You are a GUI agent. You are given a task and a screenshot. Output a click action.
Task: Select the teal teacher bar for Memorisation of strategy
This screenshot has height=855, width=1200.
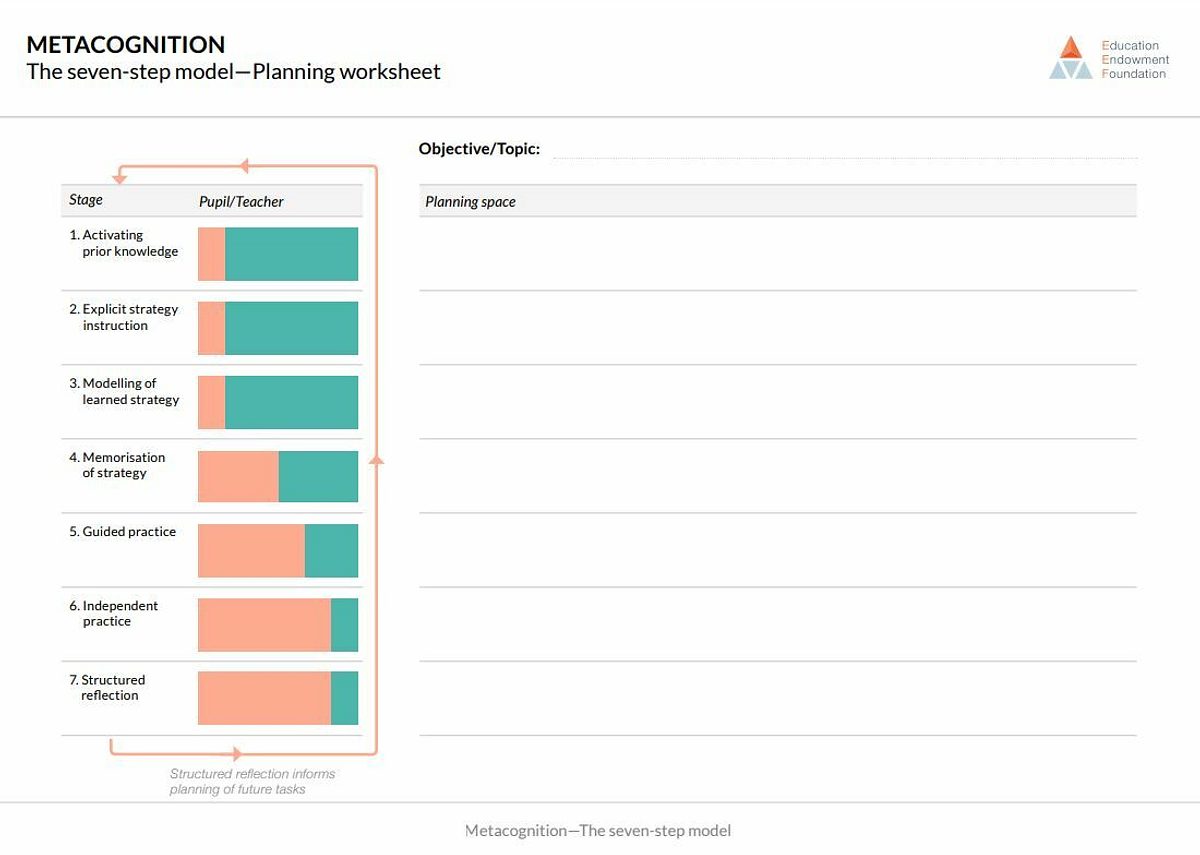[318, 476]
